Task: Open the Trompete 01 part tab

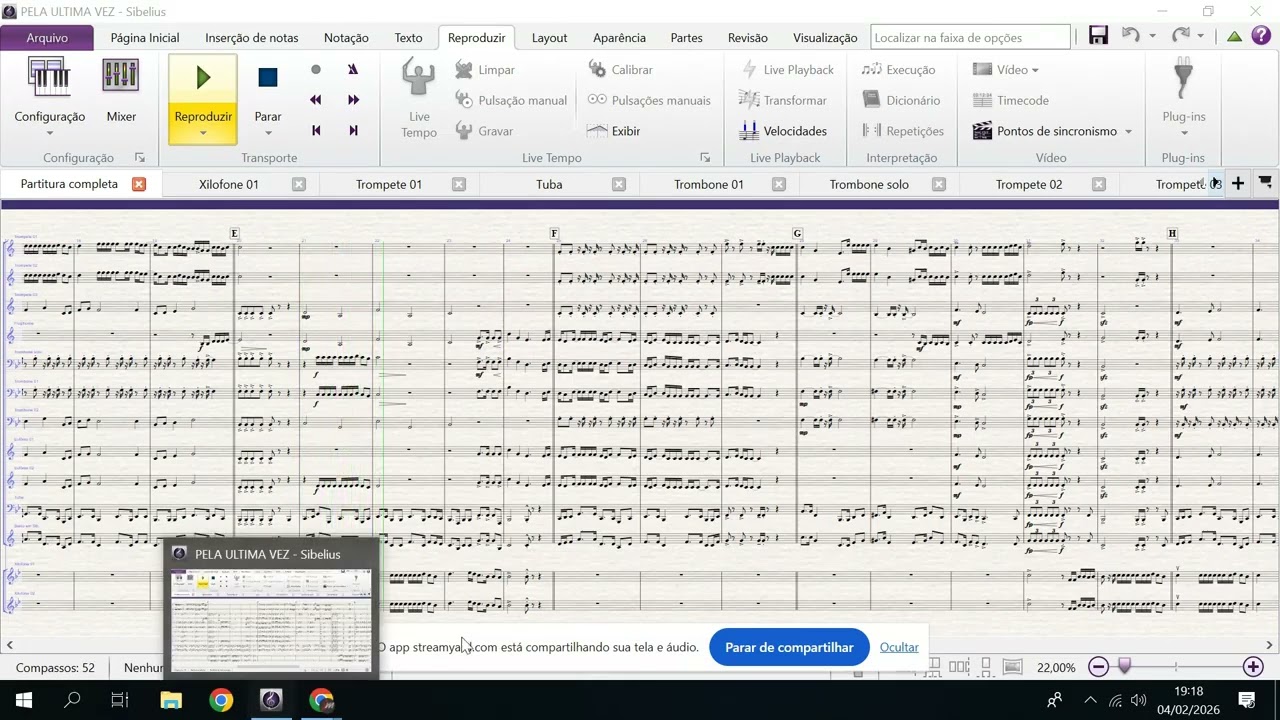Action: pos(389,184)
